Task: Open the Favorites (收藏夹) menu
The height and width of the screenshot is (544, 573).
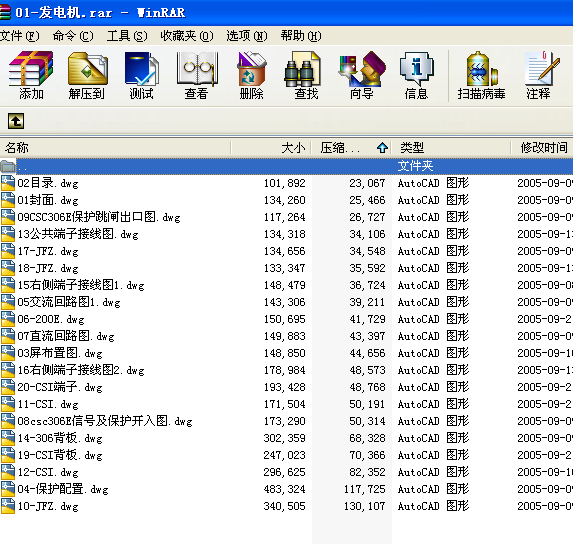Action: point(187,36)
